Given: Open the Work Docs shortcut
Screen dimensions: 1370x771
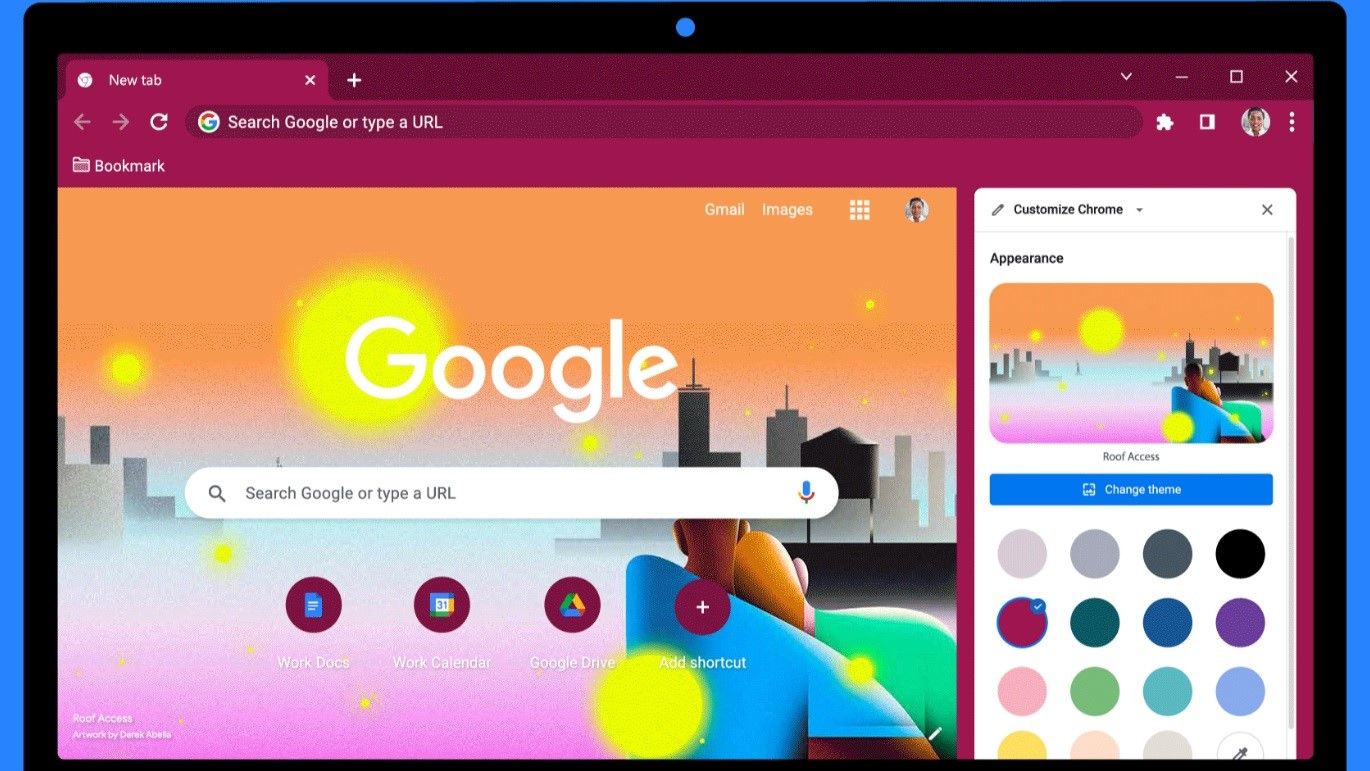Looking at the screenshot, I should (x=313, y=605).
